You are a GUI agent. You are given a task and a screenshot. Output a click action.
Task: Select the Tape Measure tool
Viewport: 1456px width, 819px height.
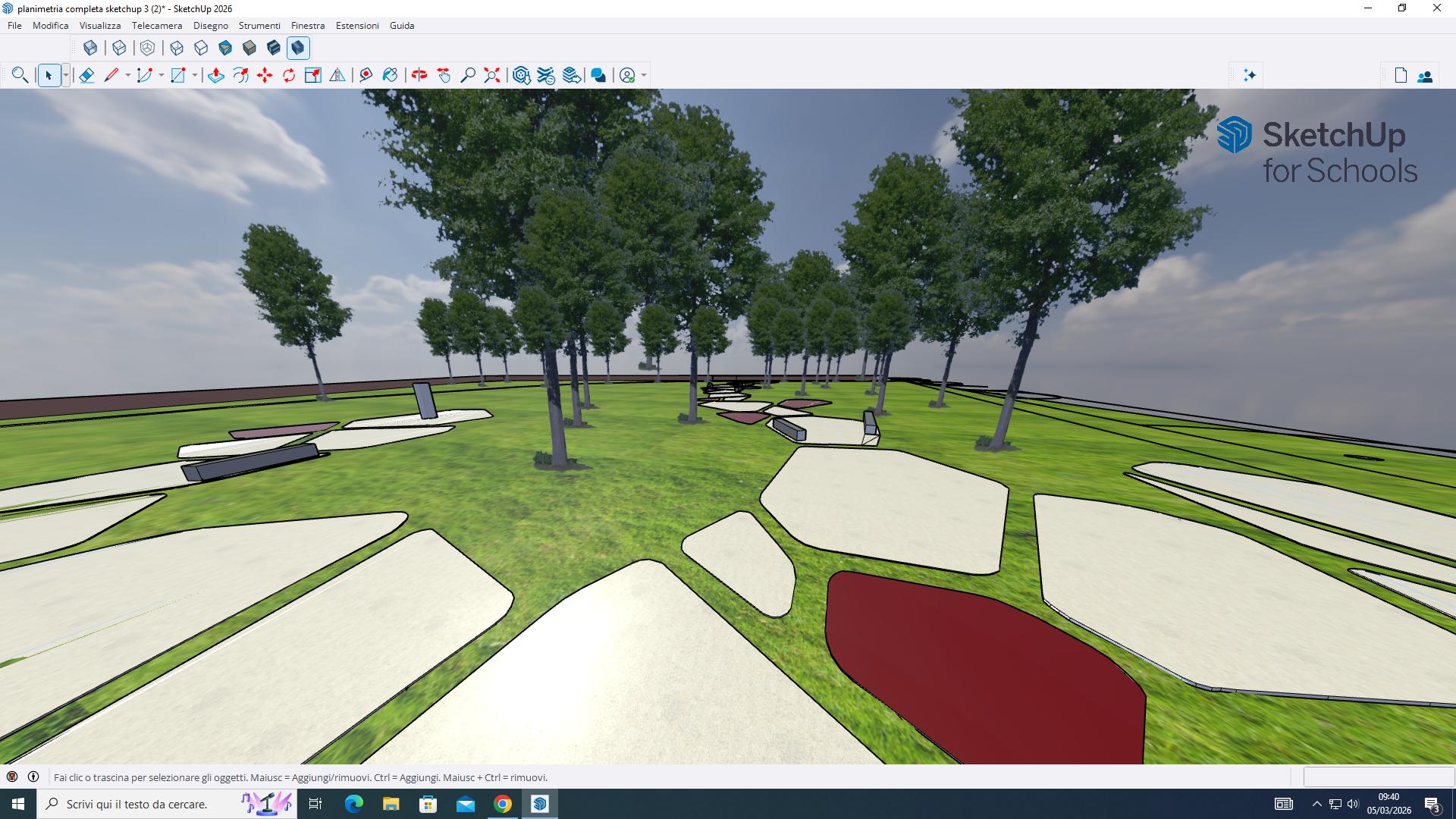pos(366,75)
